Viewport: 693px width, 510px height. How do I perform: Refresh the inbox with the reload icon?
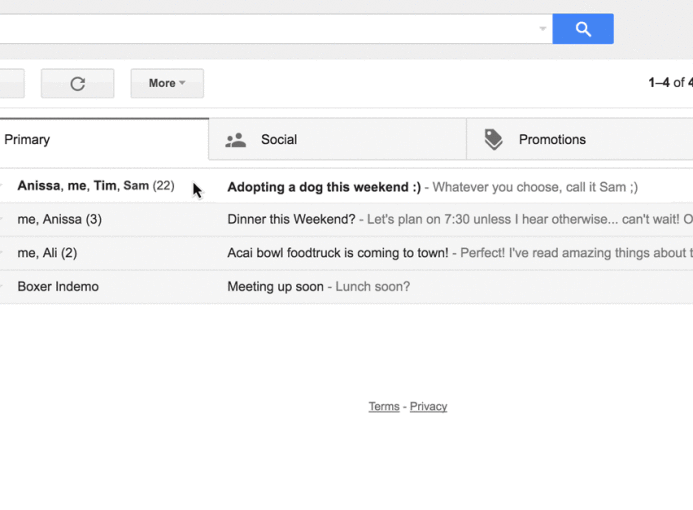[x=77, y=84]
